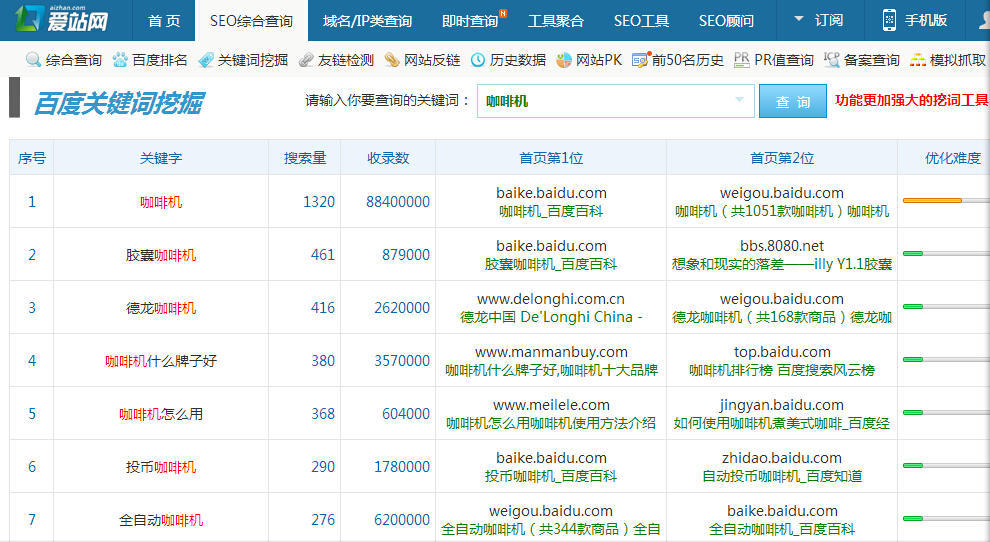Open www.delonghi.com.cn result link
The image size is (990, 542).
[551, 299]
